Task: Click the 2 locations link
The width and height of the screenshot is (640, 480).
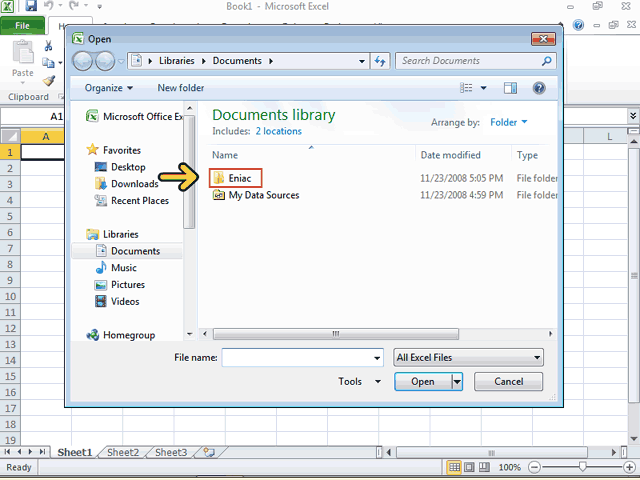Action: coord(279,131)
